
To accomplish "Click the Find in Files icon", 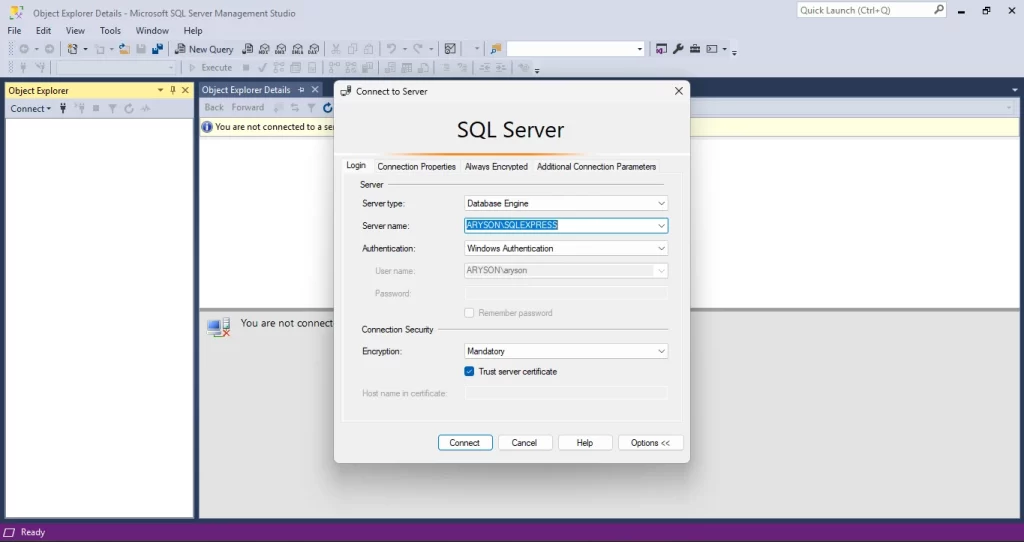I will click(x=496, y=49).
